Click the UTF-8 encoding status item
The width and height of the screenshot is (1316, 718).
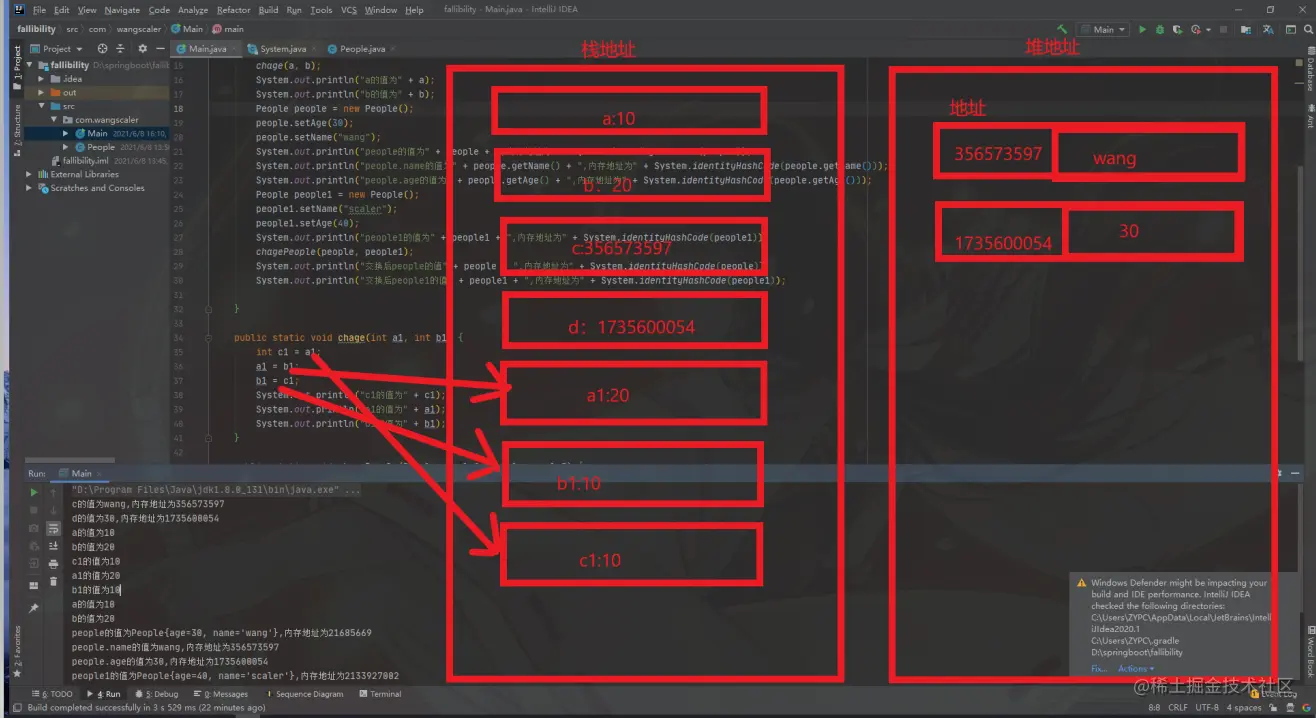pos(1209,708)
